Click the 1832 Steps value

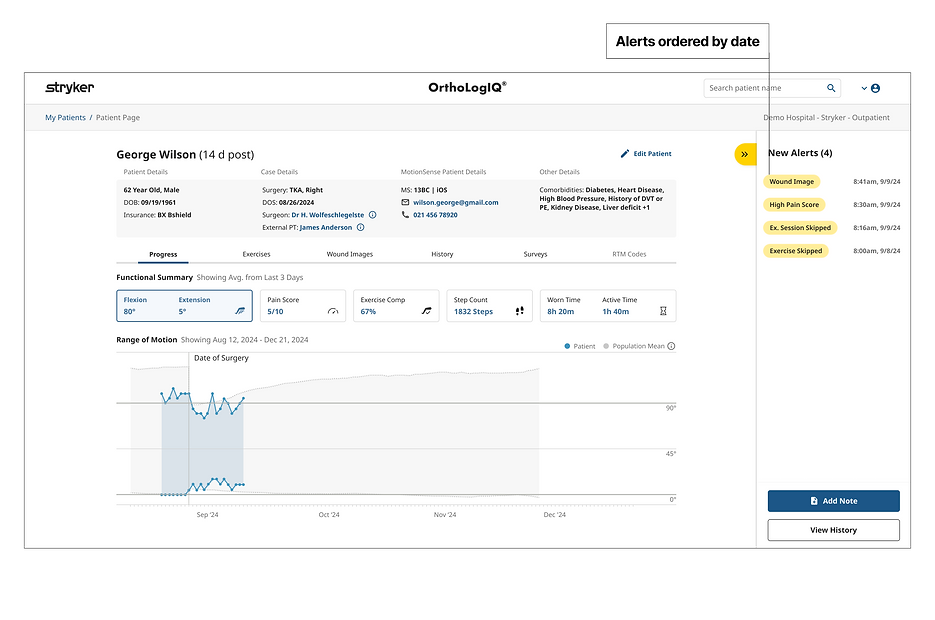pos(473,312)
